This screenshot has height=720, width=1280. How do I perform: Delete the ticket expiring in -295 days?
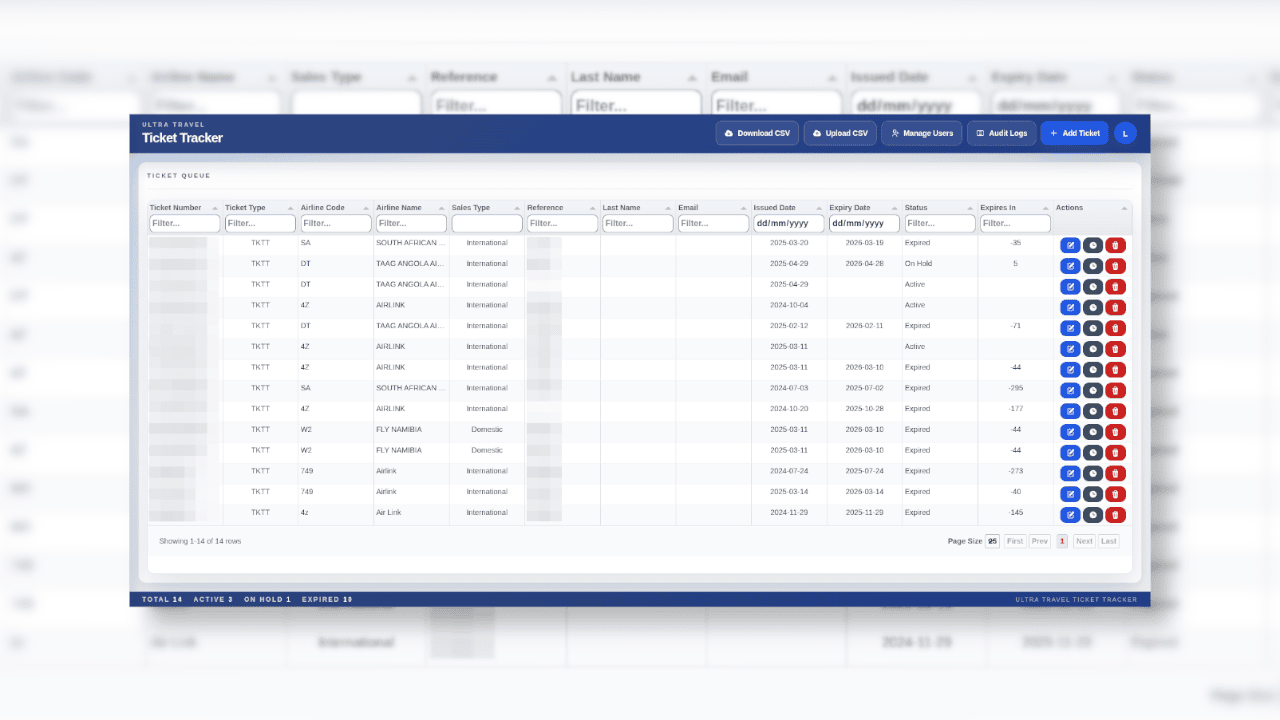pos(1116,390)
